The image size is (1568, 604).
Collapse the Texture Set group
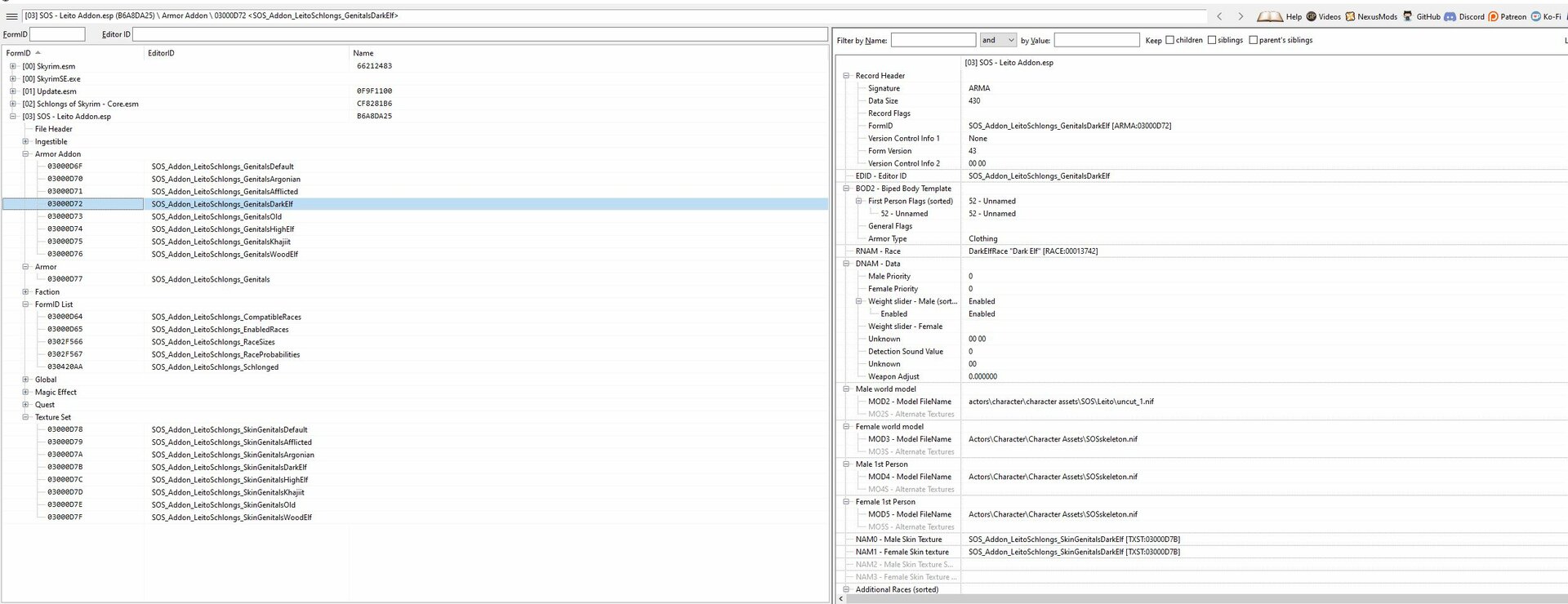point(25,417)
